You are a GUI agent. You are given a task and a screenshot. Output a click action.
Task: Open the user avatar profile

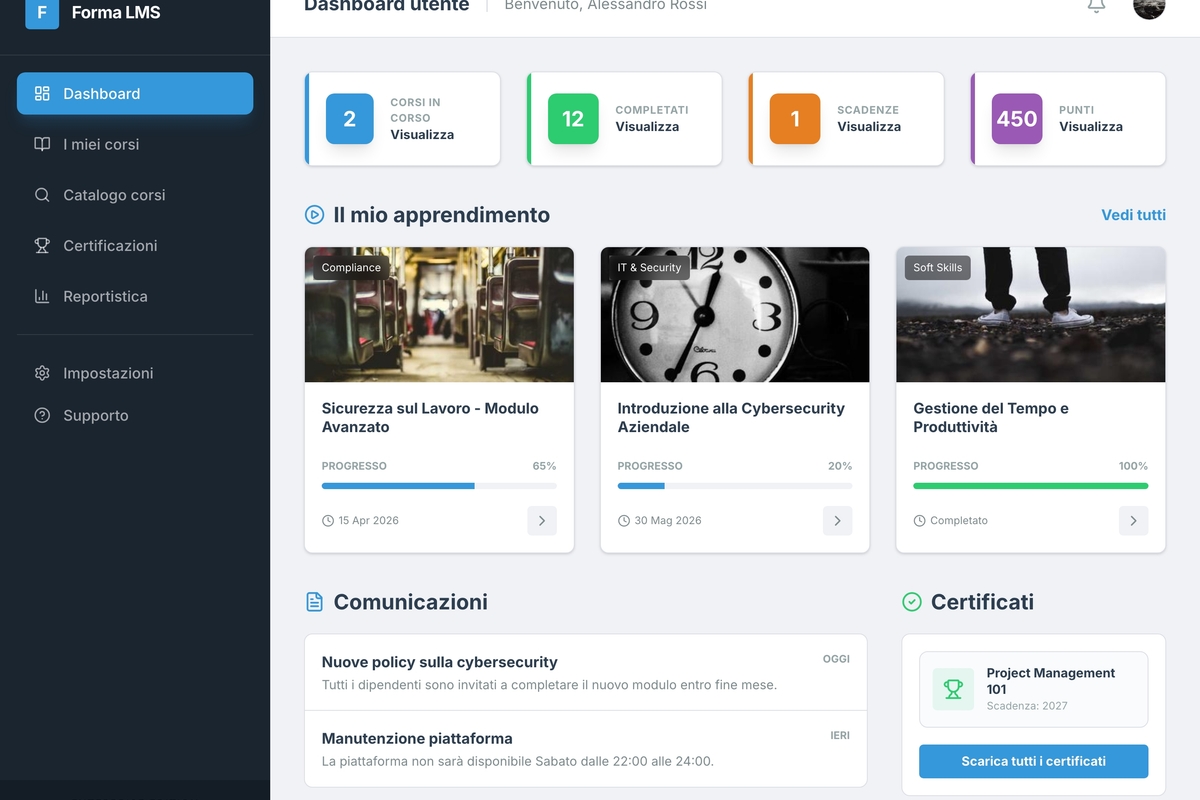point(1149,6)
